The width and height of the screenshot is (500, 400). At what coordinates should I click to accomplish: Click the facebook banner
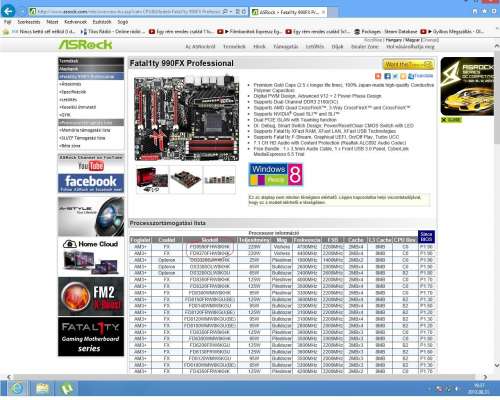point(91,183)
